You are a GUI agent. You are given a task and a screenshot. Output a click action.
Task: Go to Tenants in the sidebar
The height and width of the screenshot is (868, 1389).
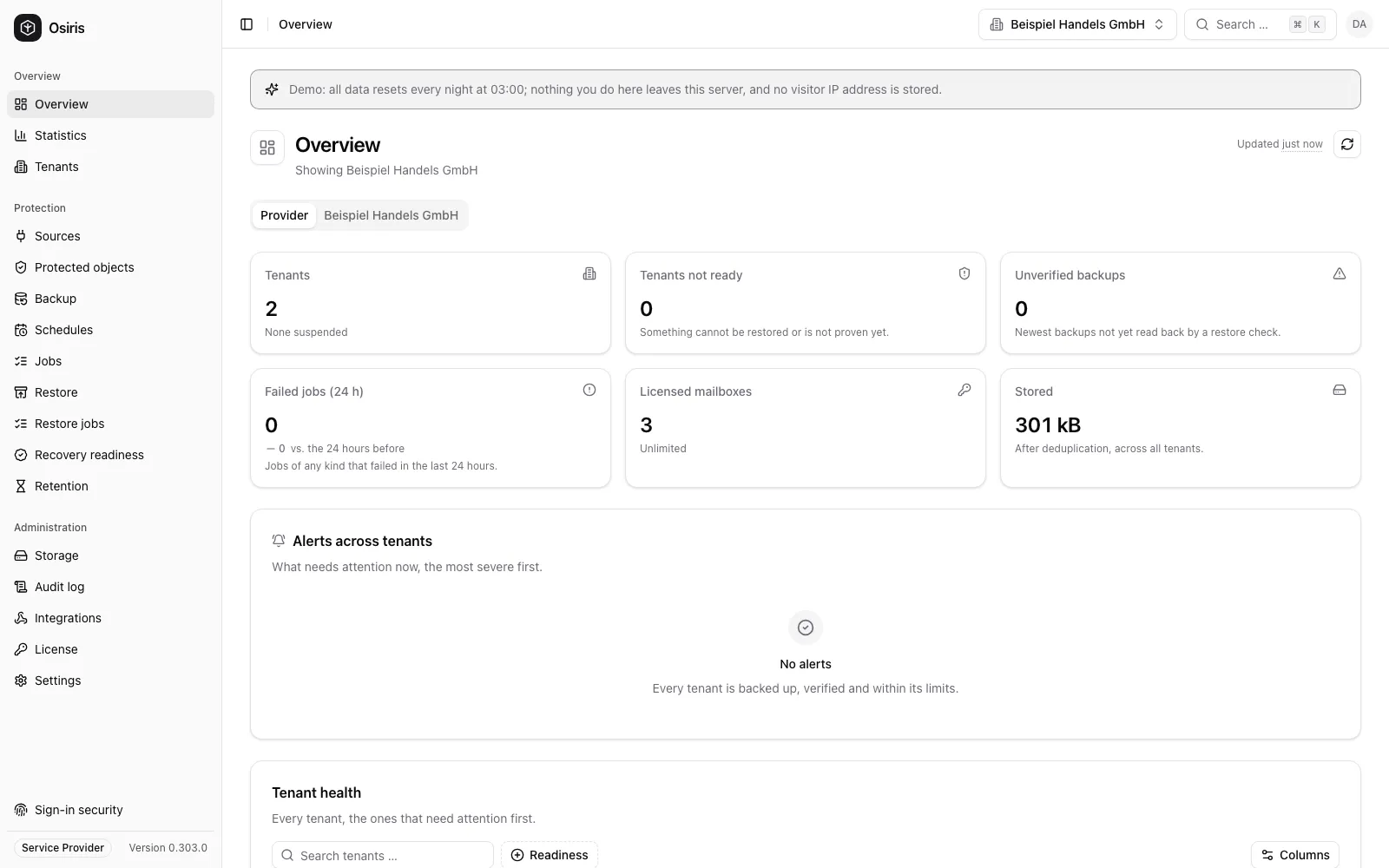[x=110, y=167]
